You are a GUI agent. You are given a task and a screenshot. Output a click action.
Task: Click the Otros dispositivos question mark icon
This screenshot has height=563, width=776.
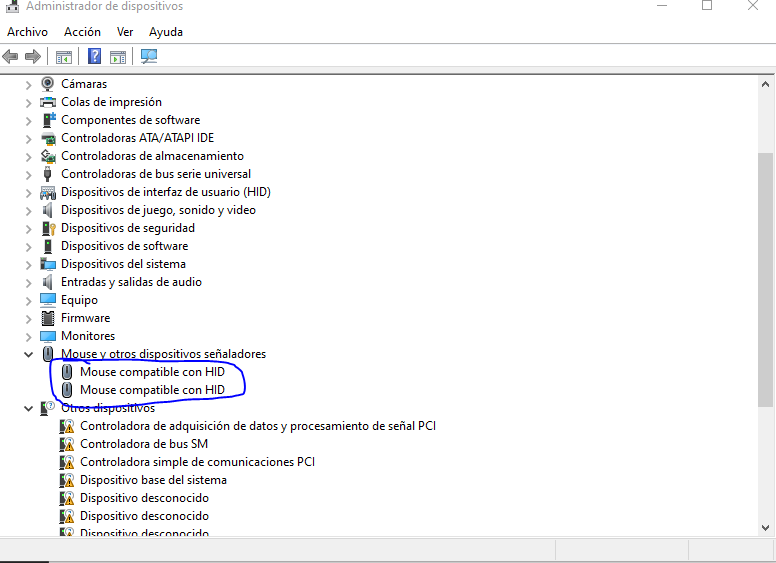coord(48,408)
